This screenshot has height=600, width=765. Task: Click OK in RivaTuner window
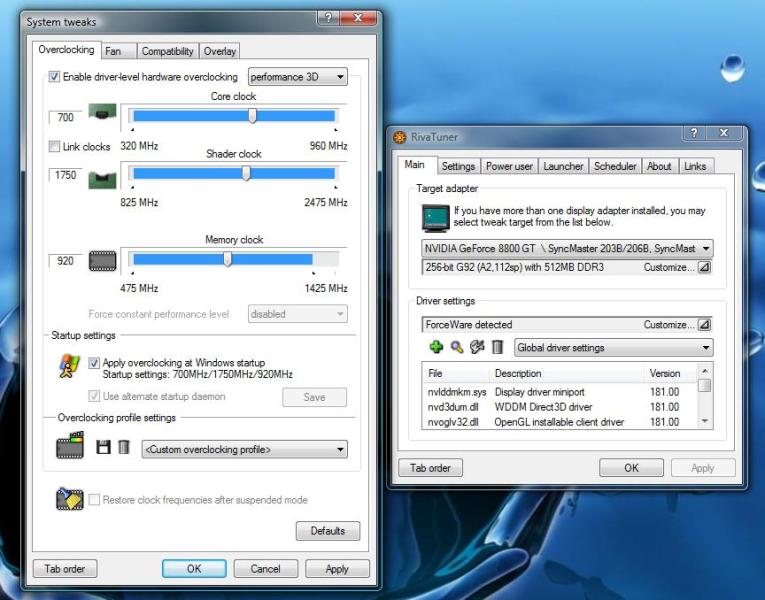631,468
